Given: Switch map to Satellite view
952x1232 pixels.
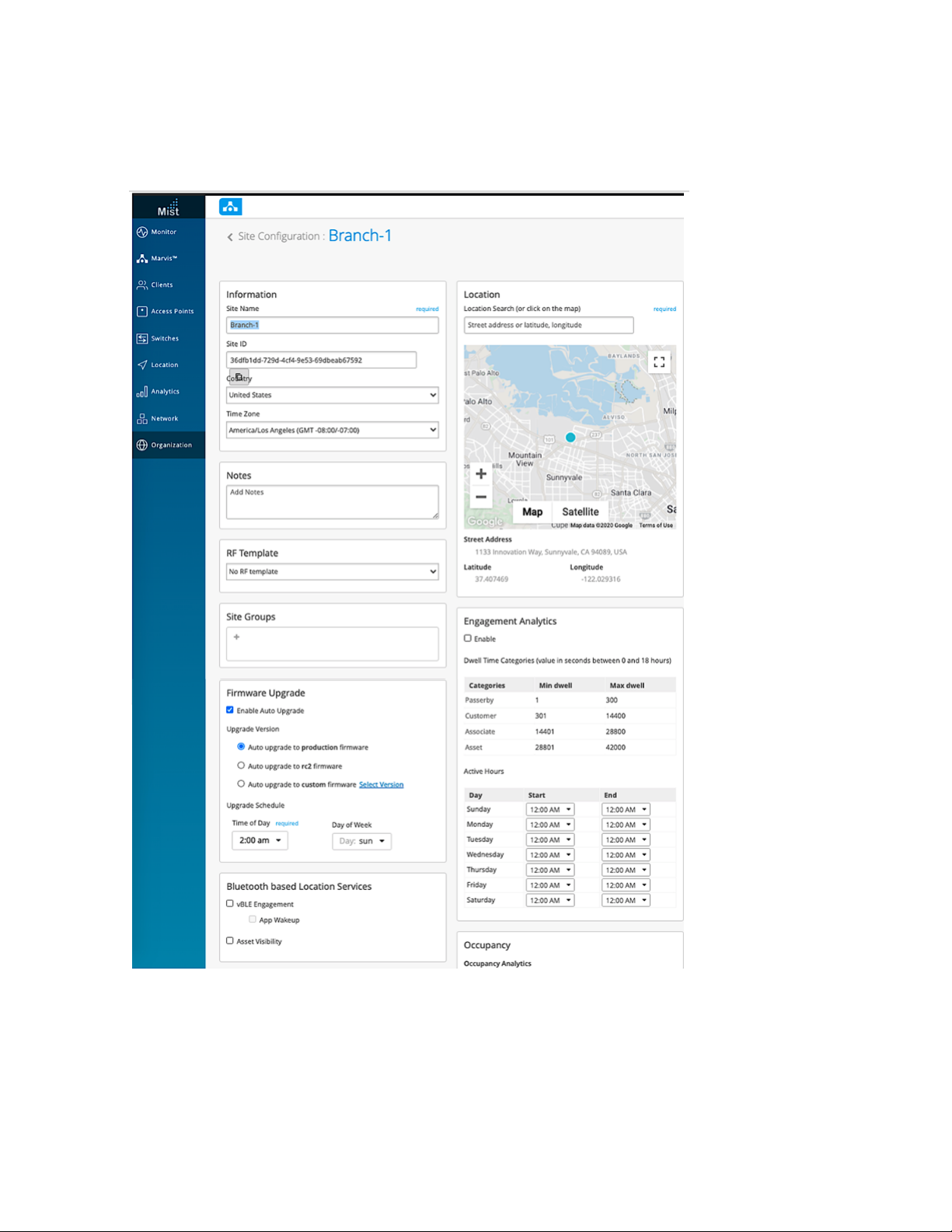Looking at the screenshot, I should [581, 511].
